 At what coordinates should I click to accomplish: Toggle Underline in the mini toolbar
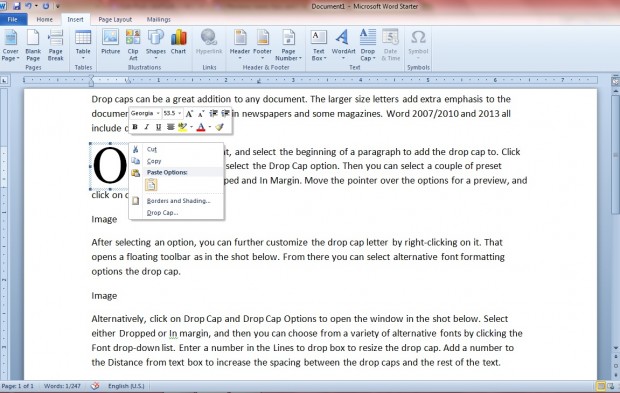[x=159, y=127]
